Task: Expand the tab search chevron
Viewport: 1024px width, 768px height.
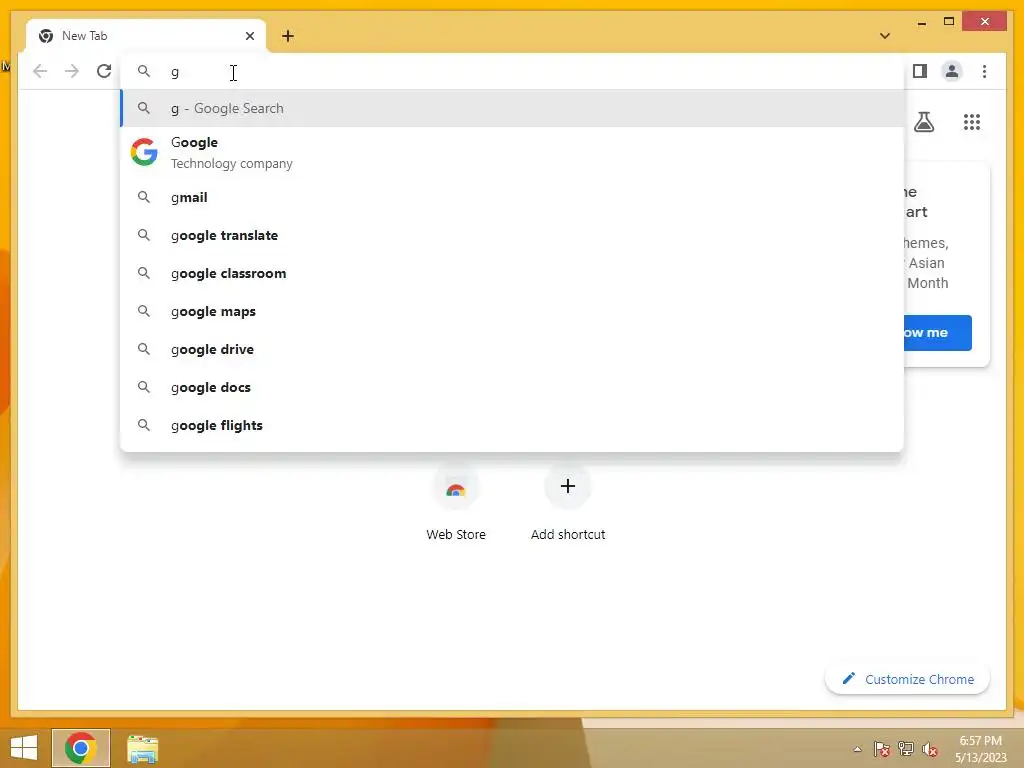Action: [x=885, y=36]
